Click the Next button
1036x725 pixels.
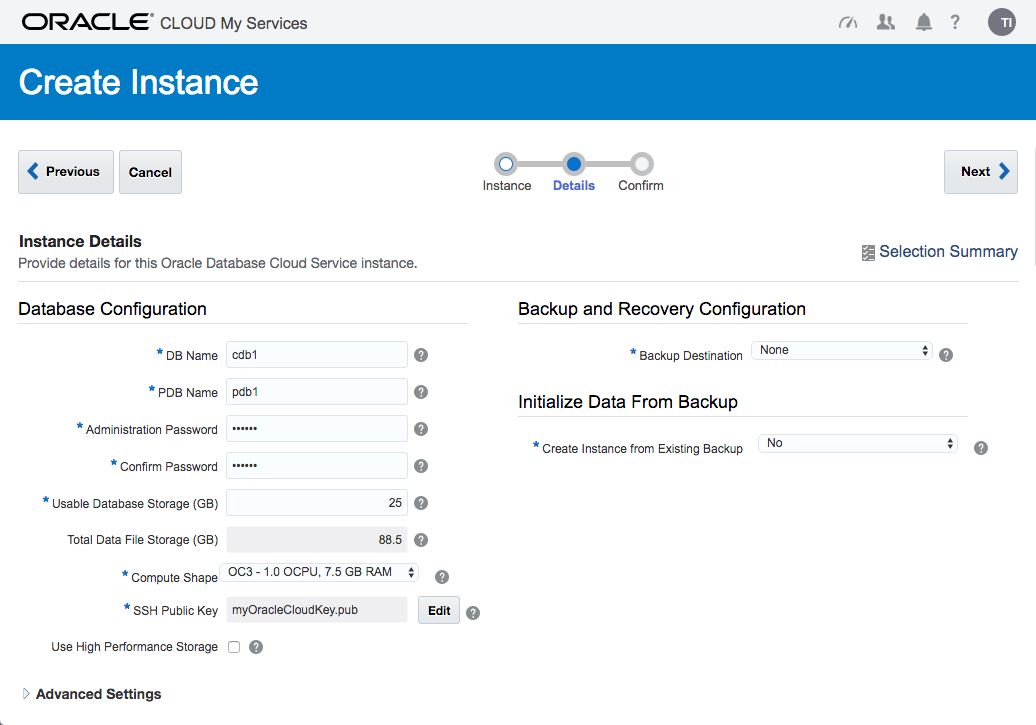pos(980,172)
